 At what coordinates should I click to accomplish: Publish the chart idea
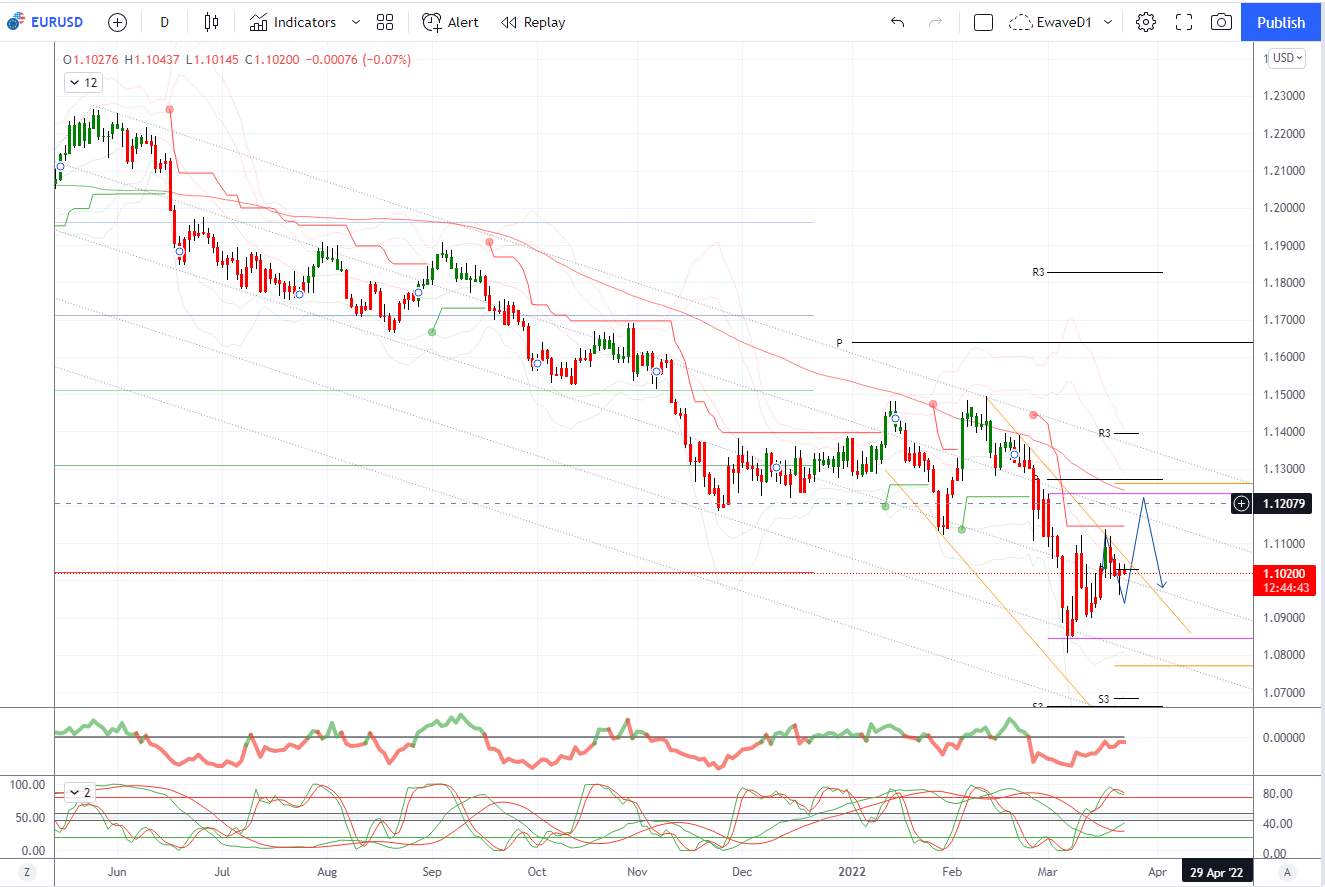coord(1281,22)
